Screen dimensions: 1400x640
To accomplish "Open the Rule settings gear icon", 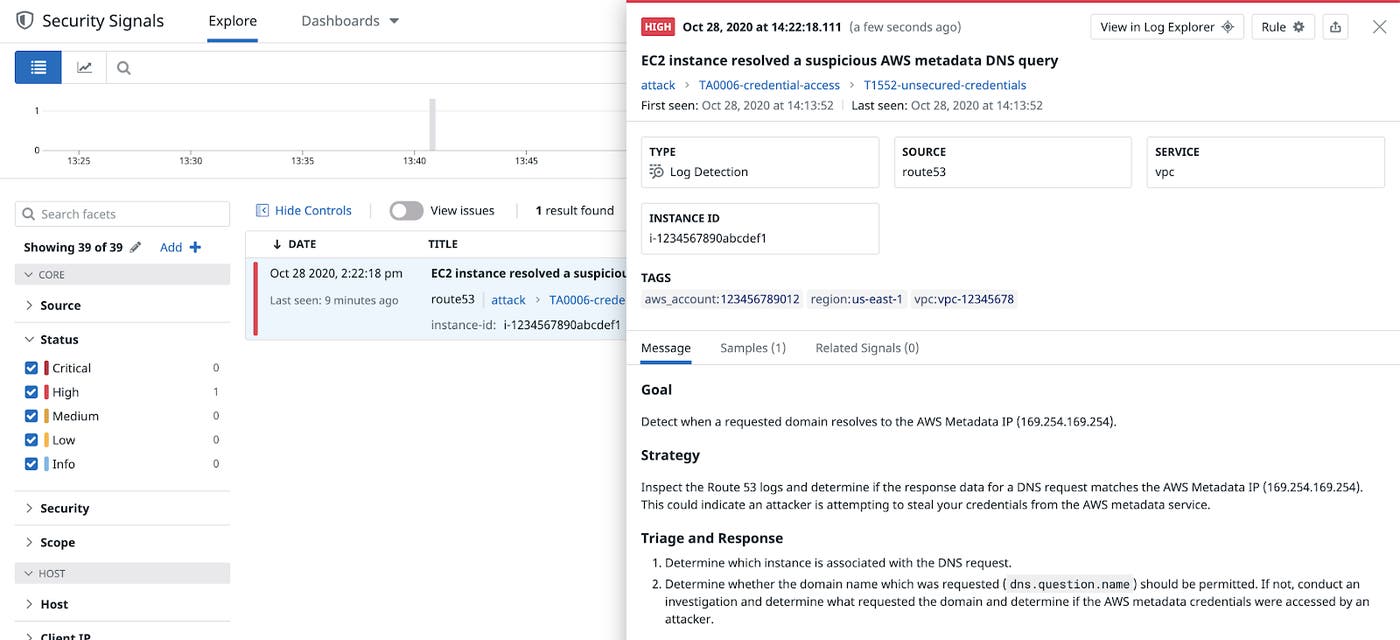I will (x=1298, y=26).
